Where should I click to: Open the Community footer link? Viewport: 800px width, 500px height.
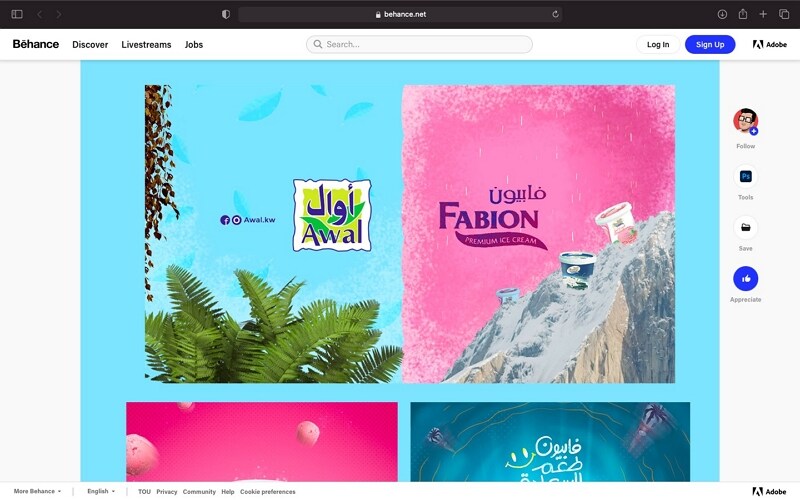point(199,492)
